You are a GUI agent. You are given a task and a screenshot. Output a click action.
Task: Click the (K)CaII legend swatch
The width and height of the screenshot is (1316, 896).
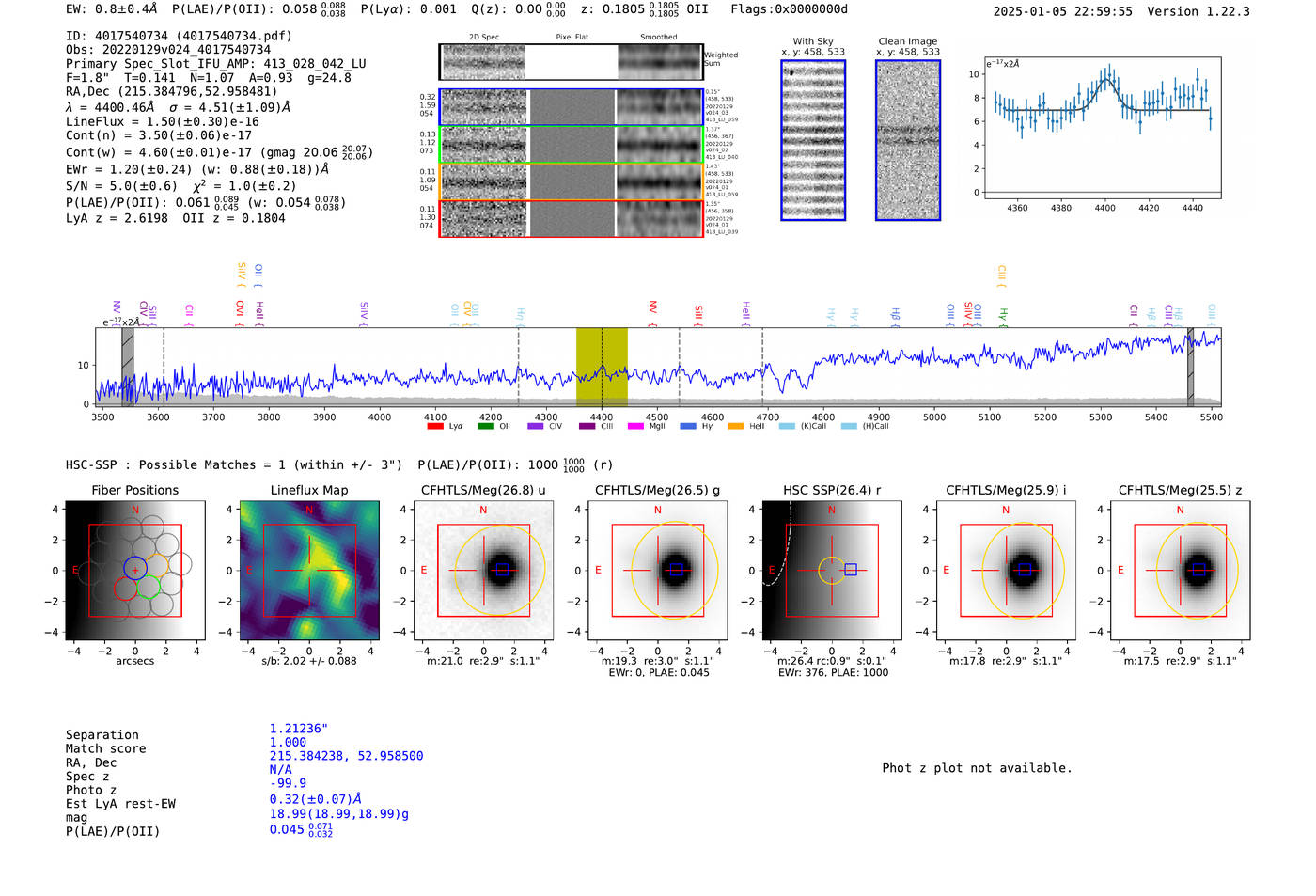click(787, 427)
